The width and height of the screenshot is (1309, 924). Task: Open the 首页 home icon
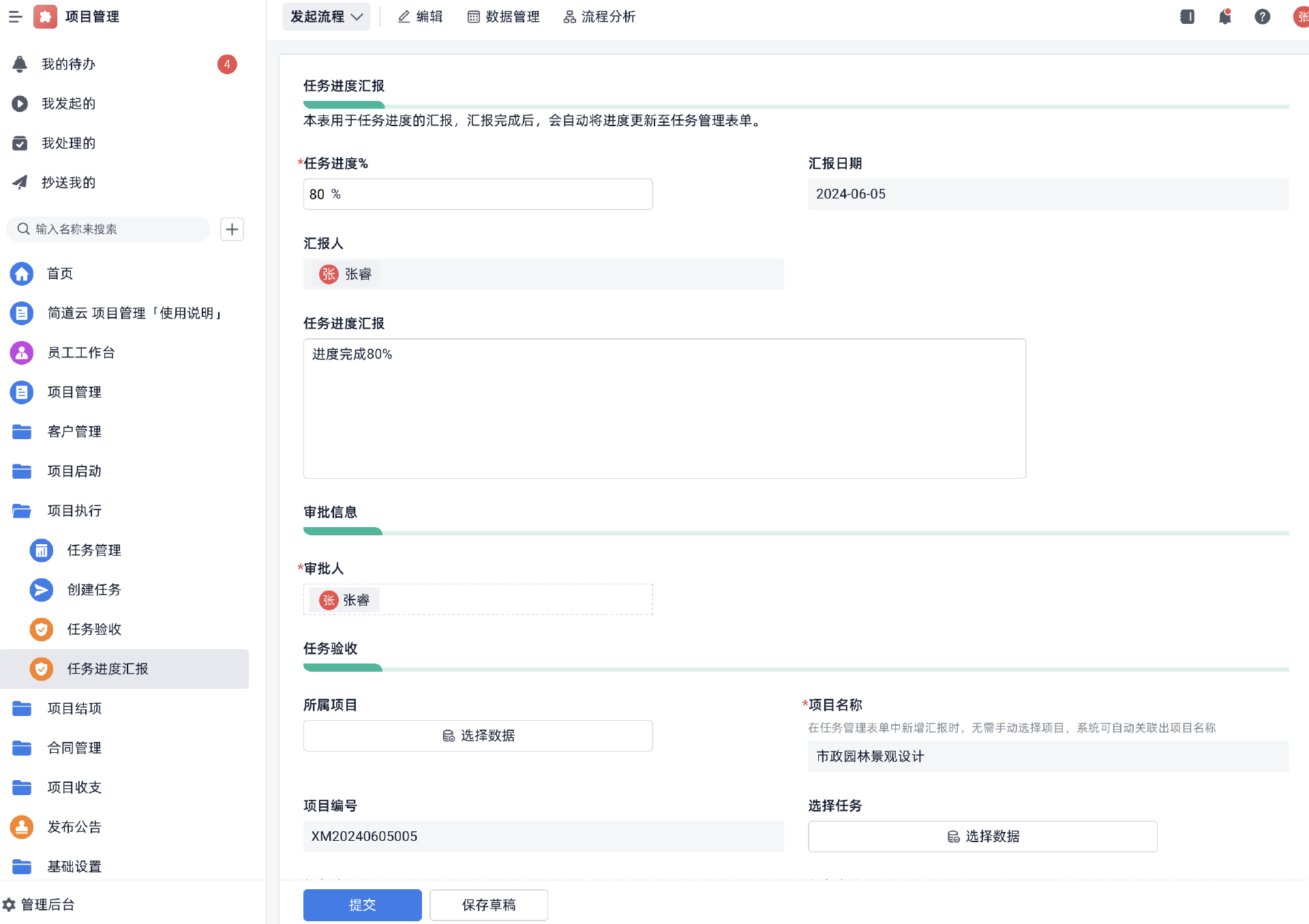coord(22,273)
